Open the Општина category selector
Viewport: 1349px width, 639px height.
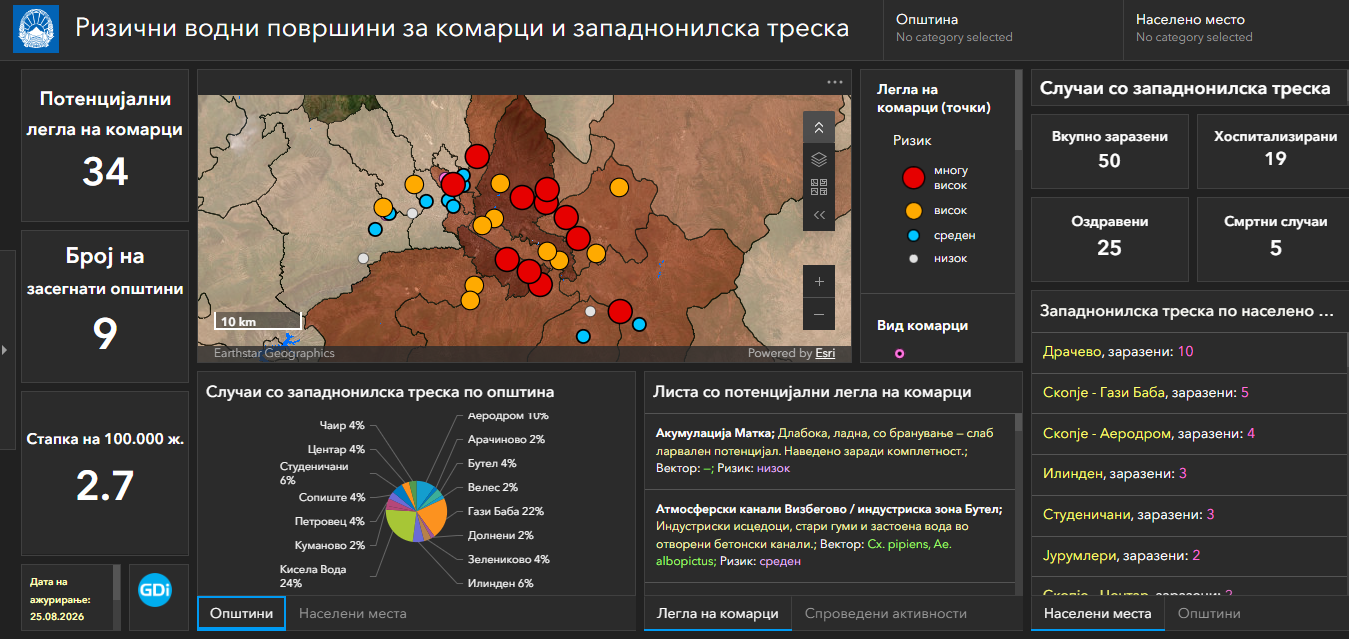point(993,28)
